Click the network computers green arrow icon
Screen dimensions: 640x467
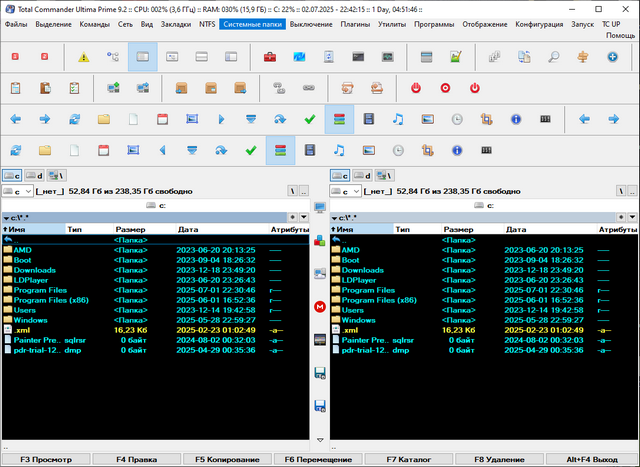113,88
